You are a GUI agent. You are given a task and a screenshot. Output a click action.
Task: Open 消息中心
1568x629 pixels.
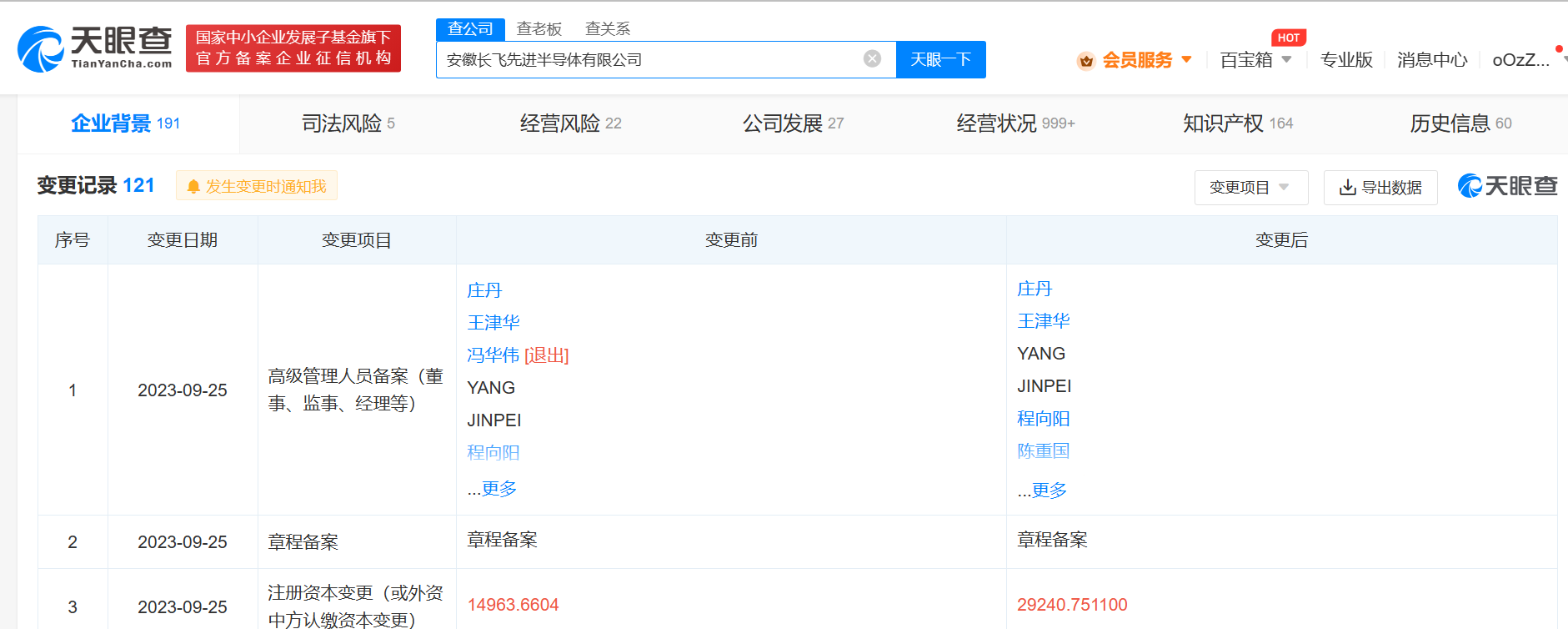click(1432, 60)
